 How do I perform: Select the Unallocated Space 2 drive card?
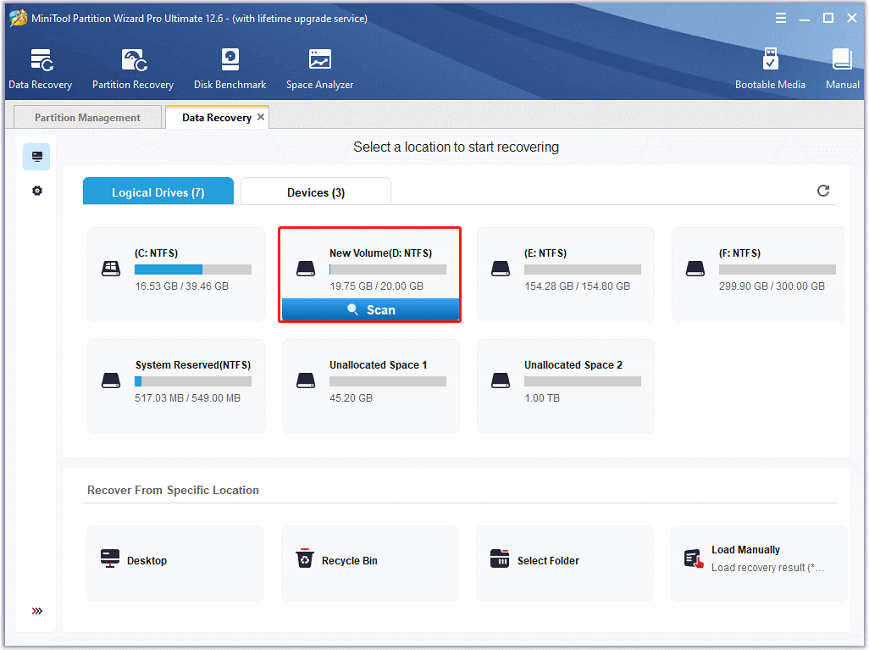click(x=565, y=386)
